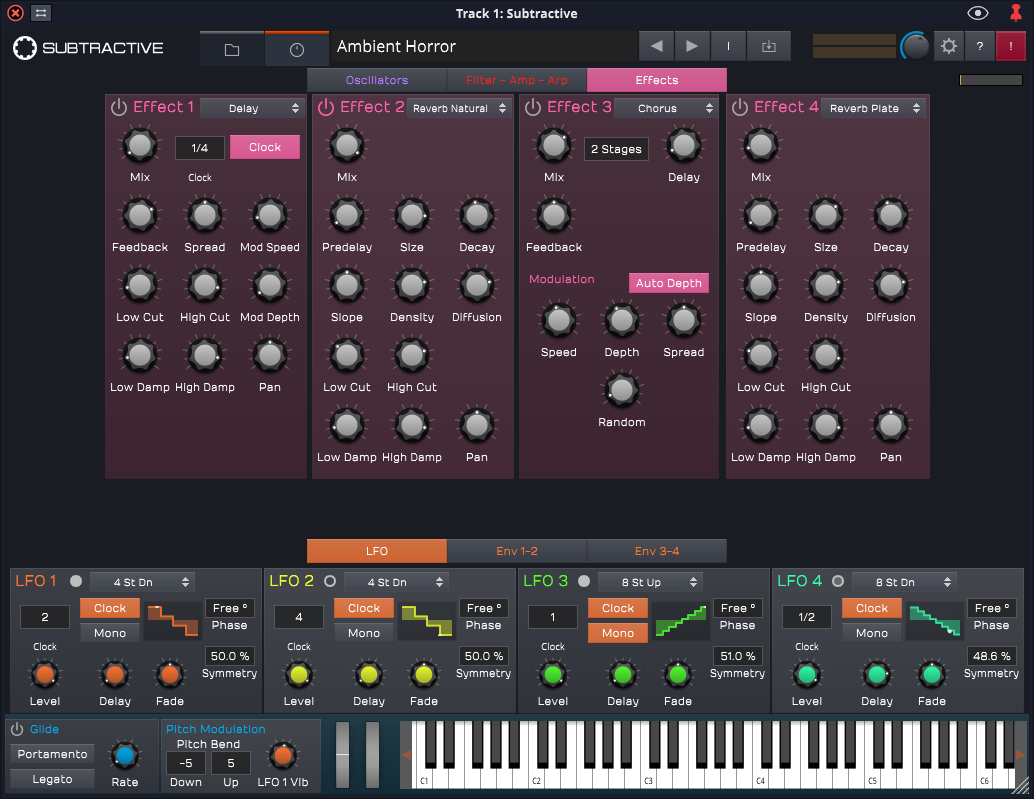Click the Ambient Horror preset name field
This screenshot has height=799, width=1034.
pyautogui.click(x=483, y=46)
